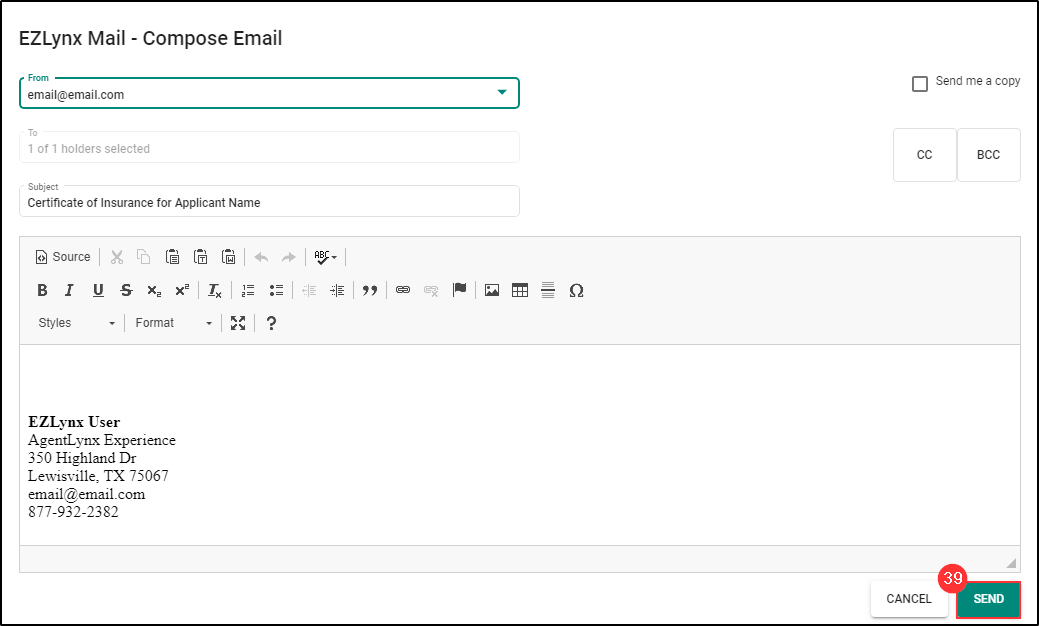Viewport: 1039px width, 626px height.
Task: Click the CANCEL button
Action: tap(908, 599)
